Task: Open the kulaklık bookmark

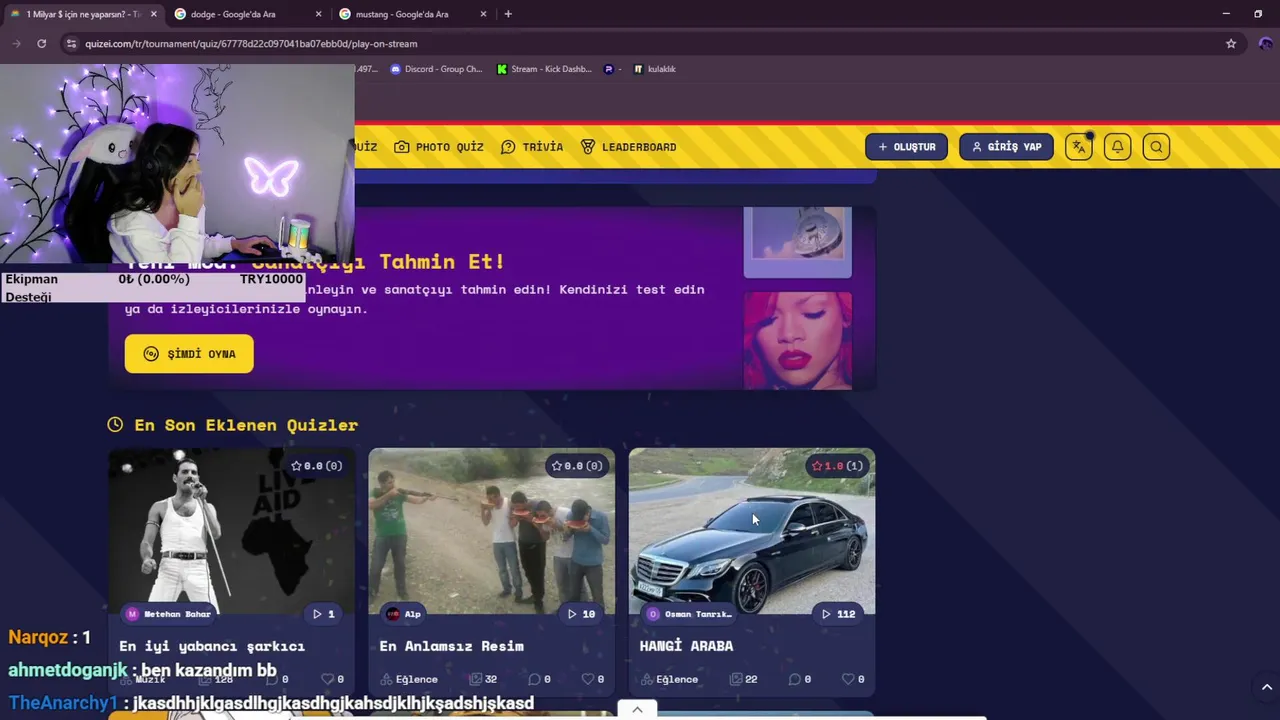Action: [x=655, y=69]
